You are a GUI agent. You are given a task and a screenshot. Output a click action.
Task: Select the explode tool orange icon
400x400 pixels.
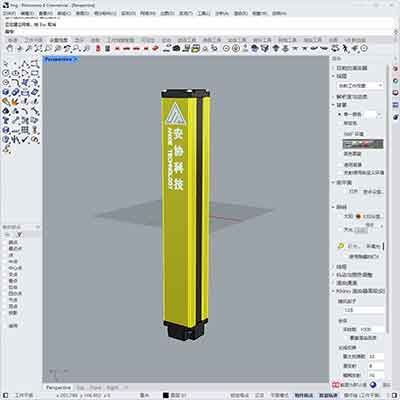(x=15, y=102)
